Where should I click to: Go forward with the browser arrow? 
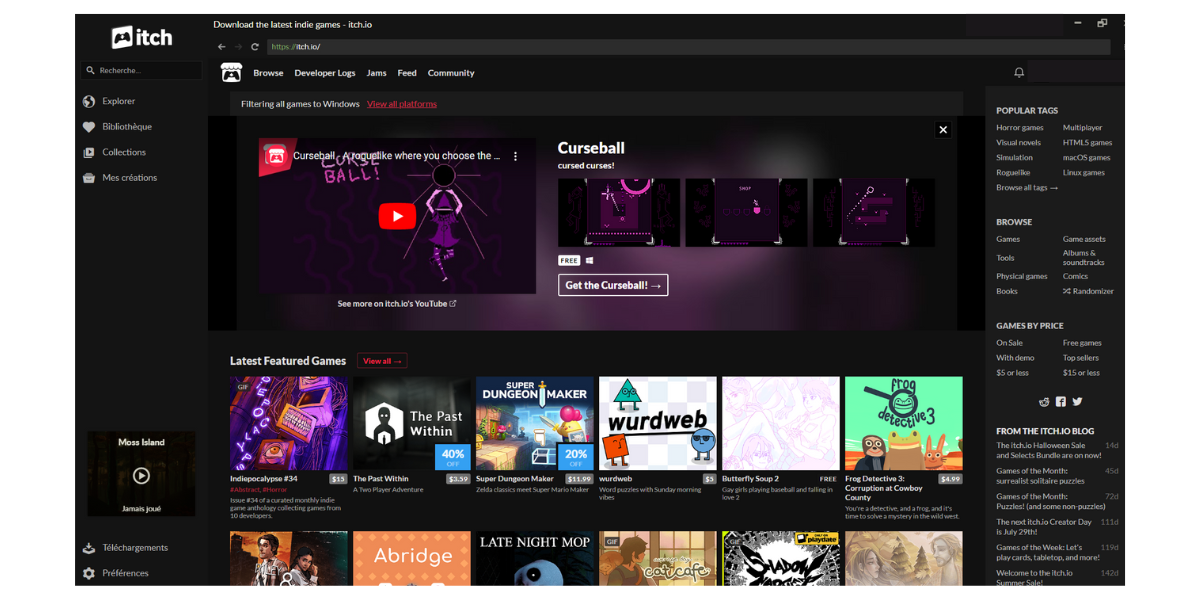pos(238,47)
